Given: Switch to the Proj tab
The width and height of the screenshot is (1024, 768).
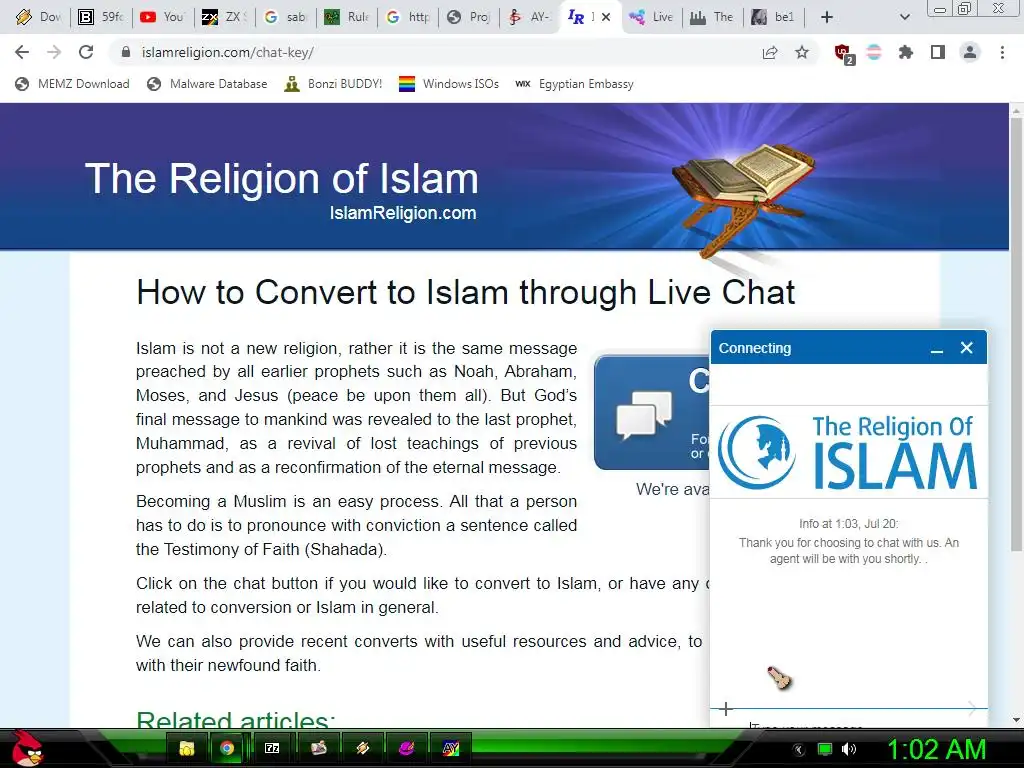Looking at the screenshot, I should point(469,17).
